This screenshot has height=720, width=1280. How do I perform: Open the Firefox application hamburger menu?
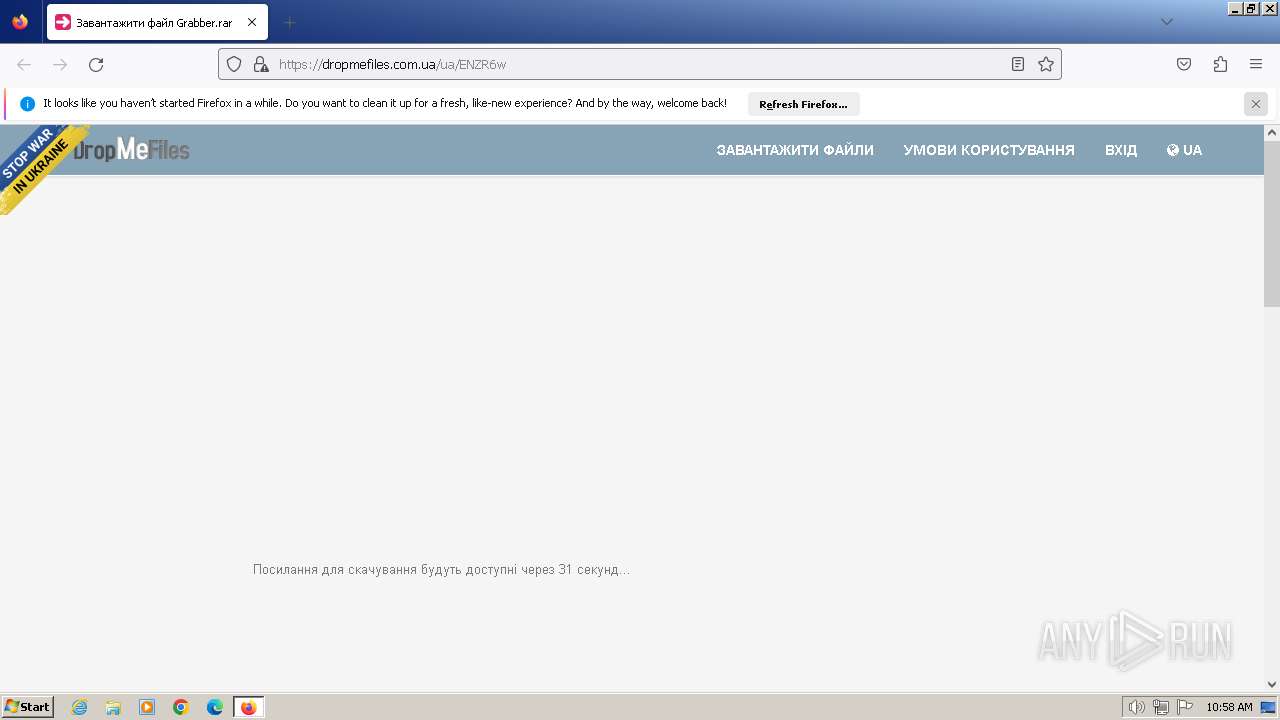(x=1256, y=64)
